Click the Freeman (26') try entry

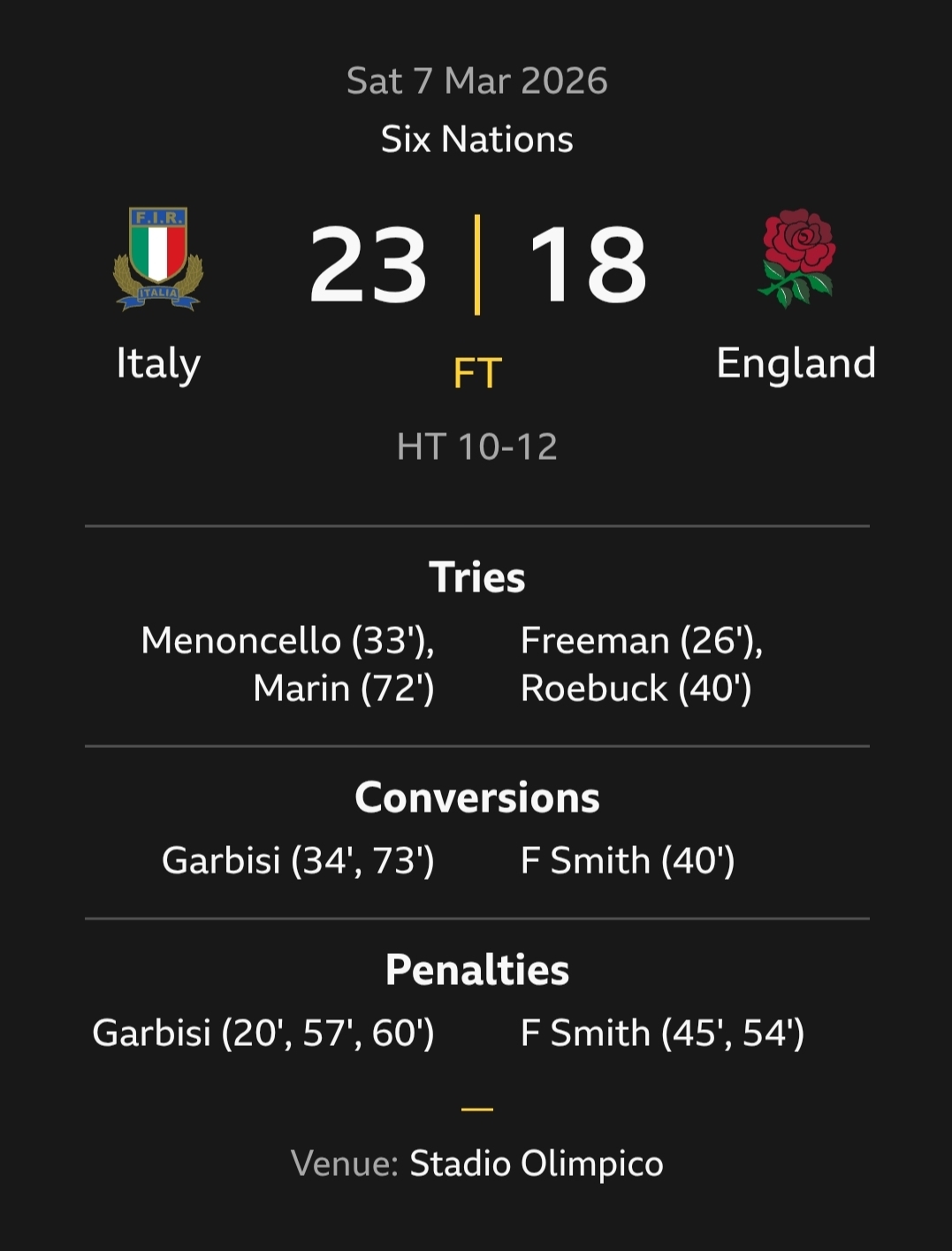(641, 641)
